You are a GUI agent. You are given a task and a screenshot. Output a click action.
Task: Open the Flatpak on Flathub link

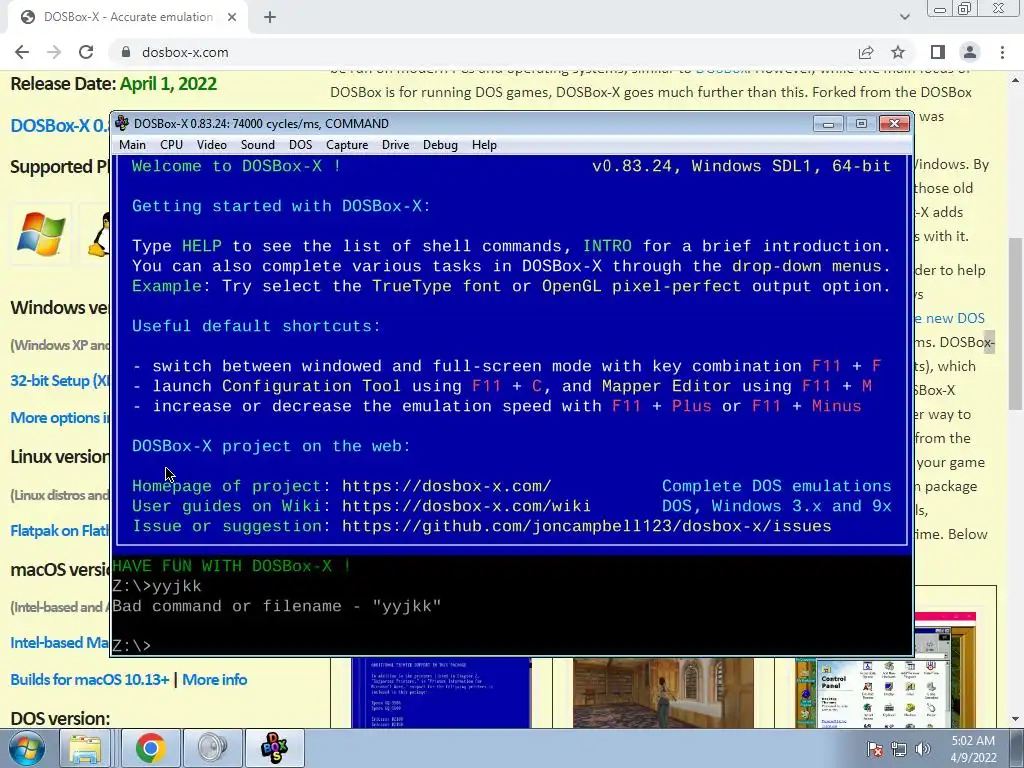pos(60,531)
